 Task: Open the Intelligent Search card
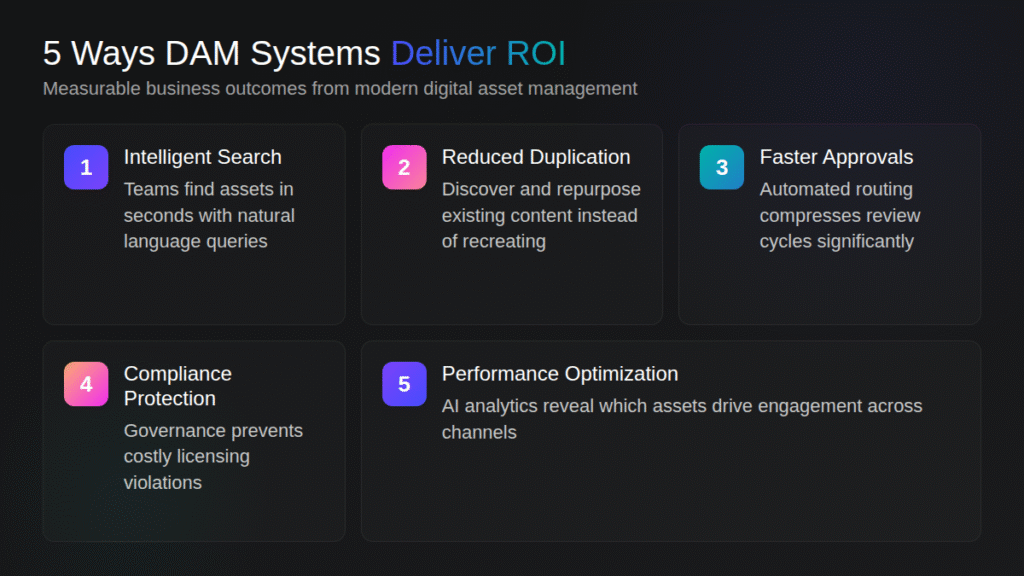(x=194, y=223)
